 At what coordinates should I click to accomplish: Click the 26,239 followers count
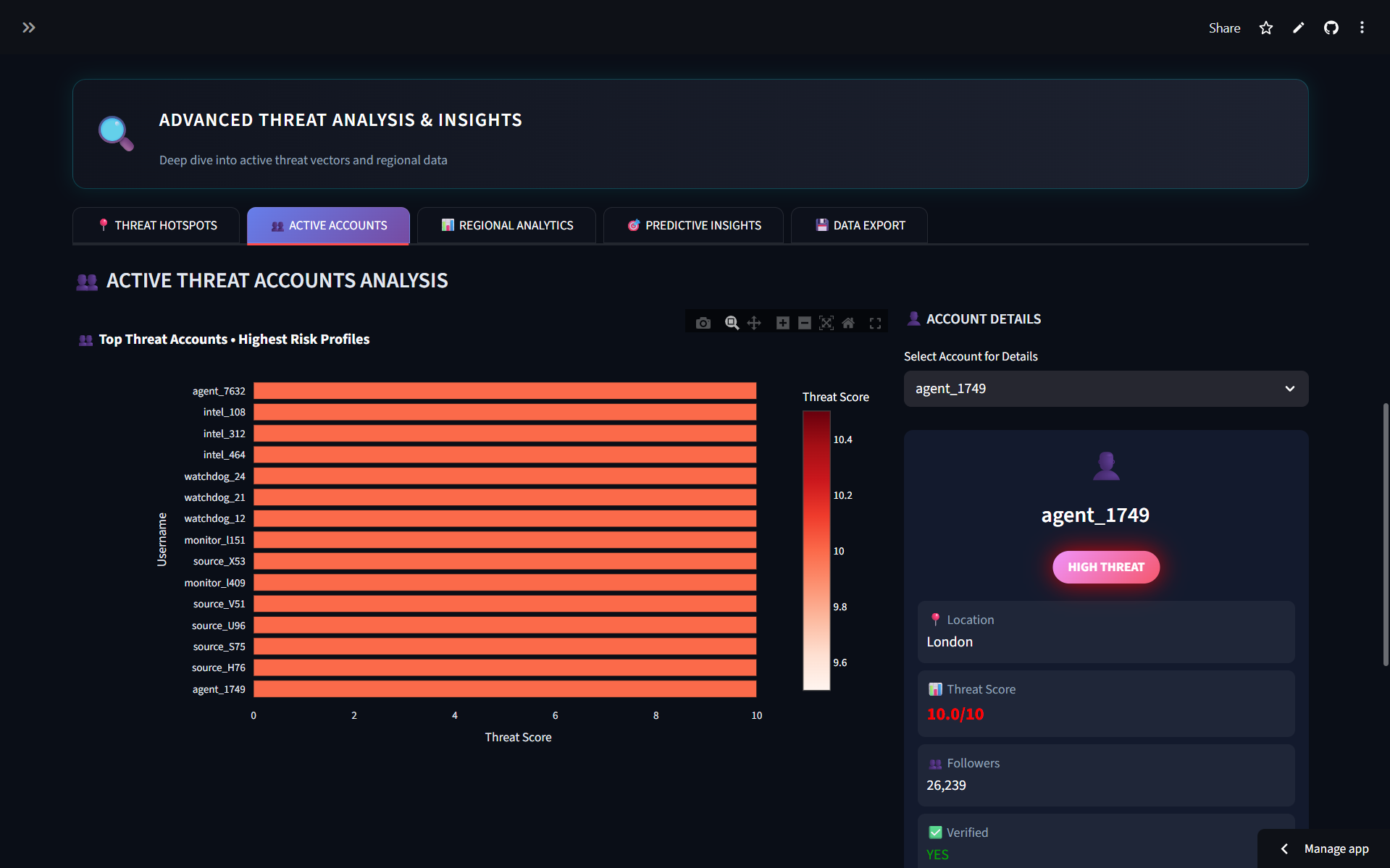click(x=946, y=785)
